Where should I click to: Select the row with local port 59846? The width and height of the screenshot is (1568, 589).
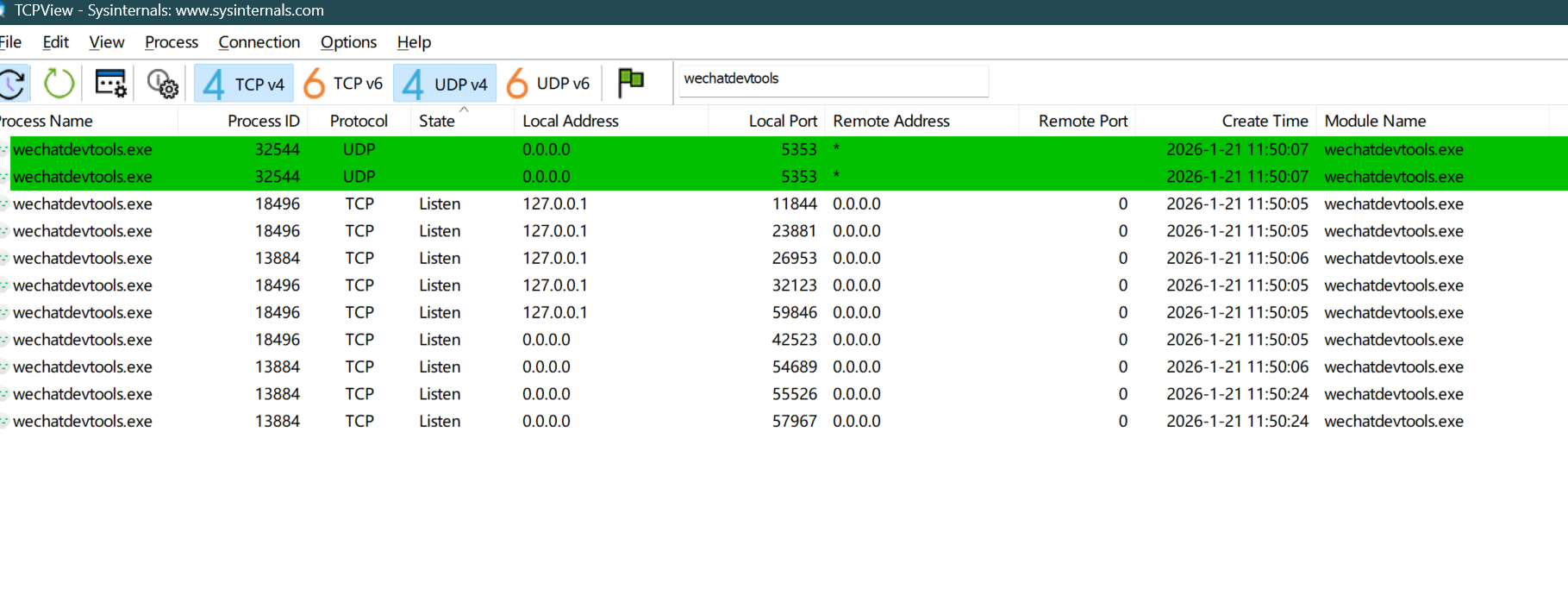click(x=784, y=312)
